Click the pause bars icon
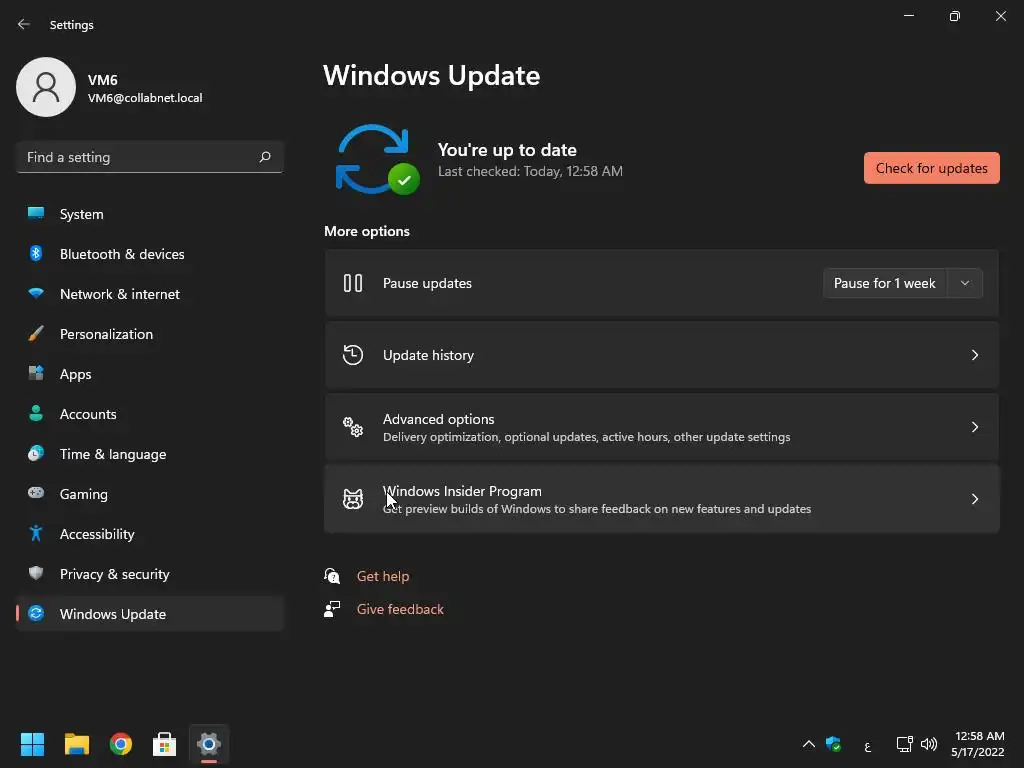The width and height of the screenshot is (1024, 768). pyautogui.click(x=353, y=283)
